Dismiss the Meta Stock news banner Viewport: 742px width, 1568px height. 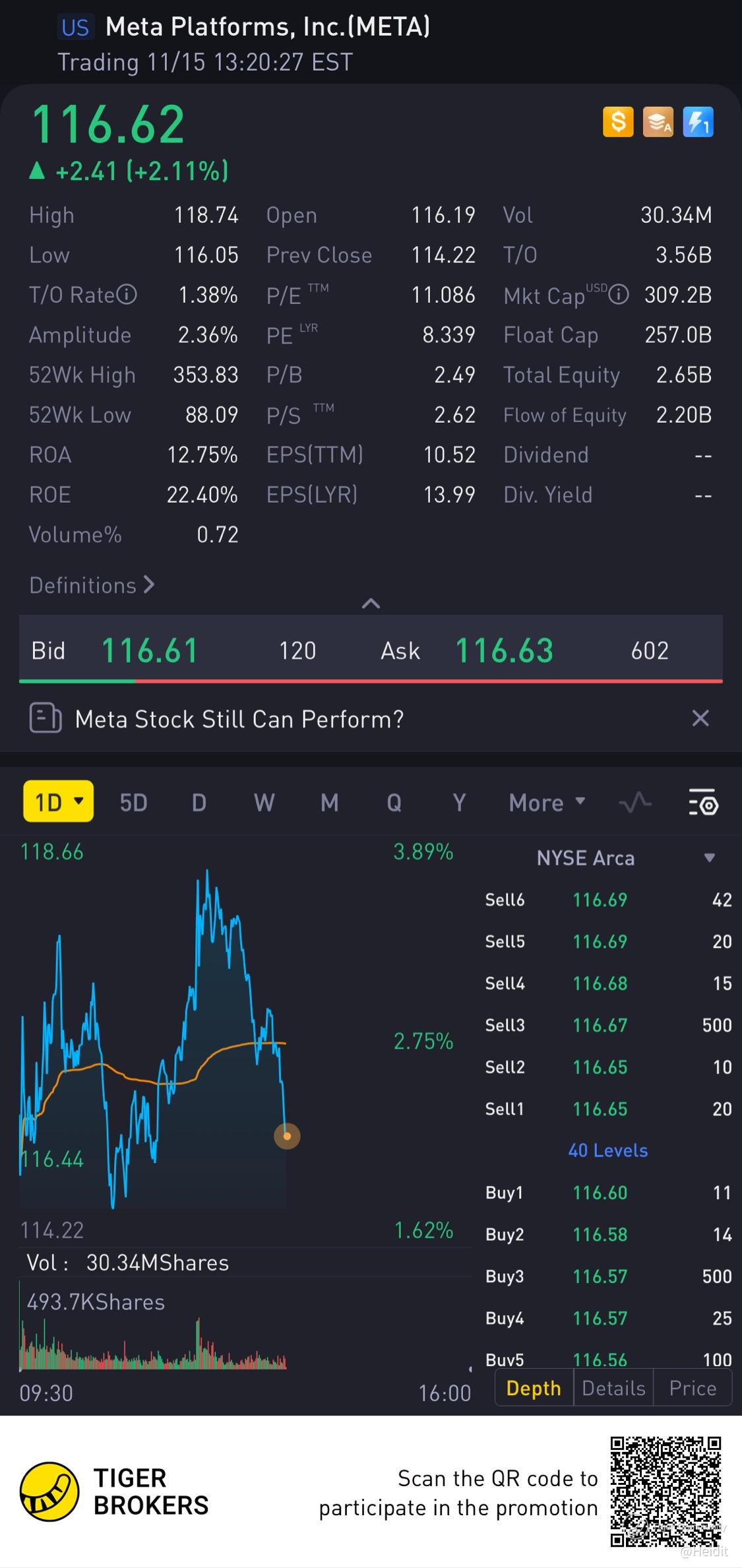tap(700, 718)
